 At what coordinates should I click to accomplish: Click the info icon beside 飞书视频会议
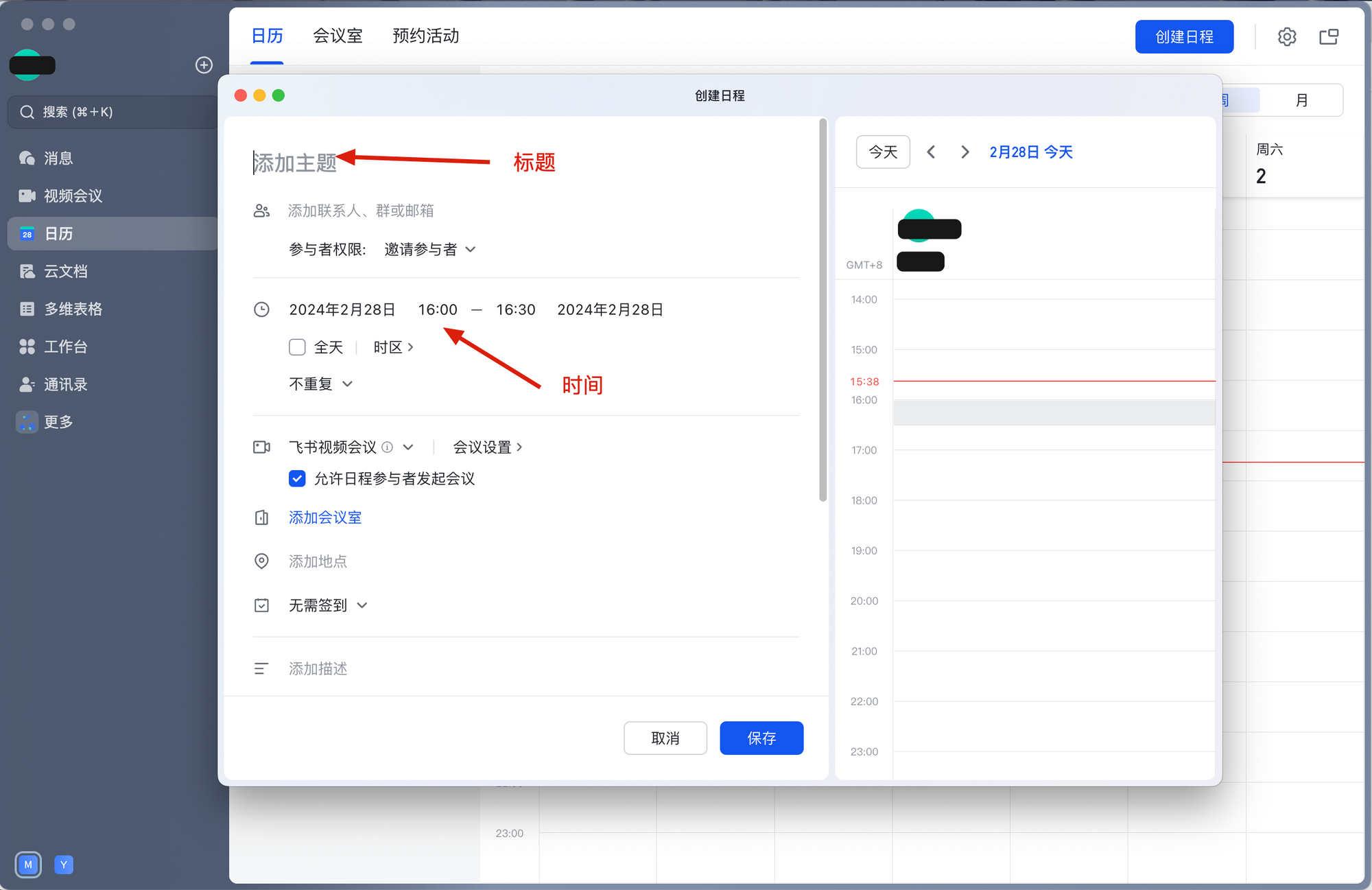(x=388, y=447)
